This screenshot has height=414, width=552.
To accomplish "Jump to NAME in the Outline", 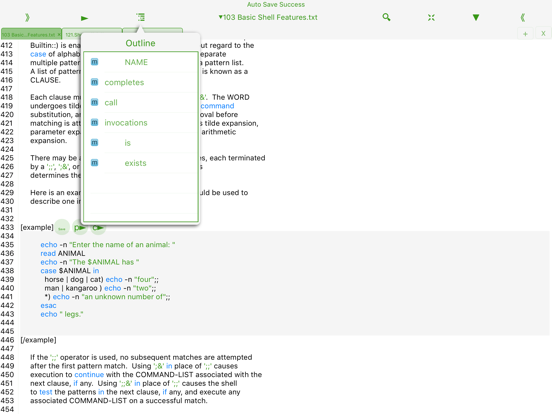I will tap(141, 62).
